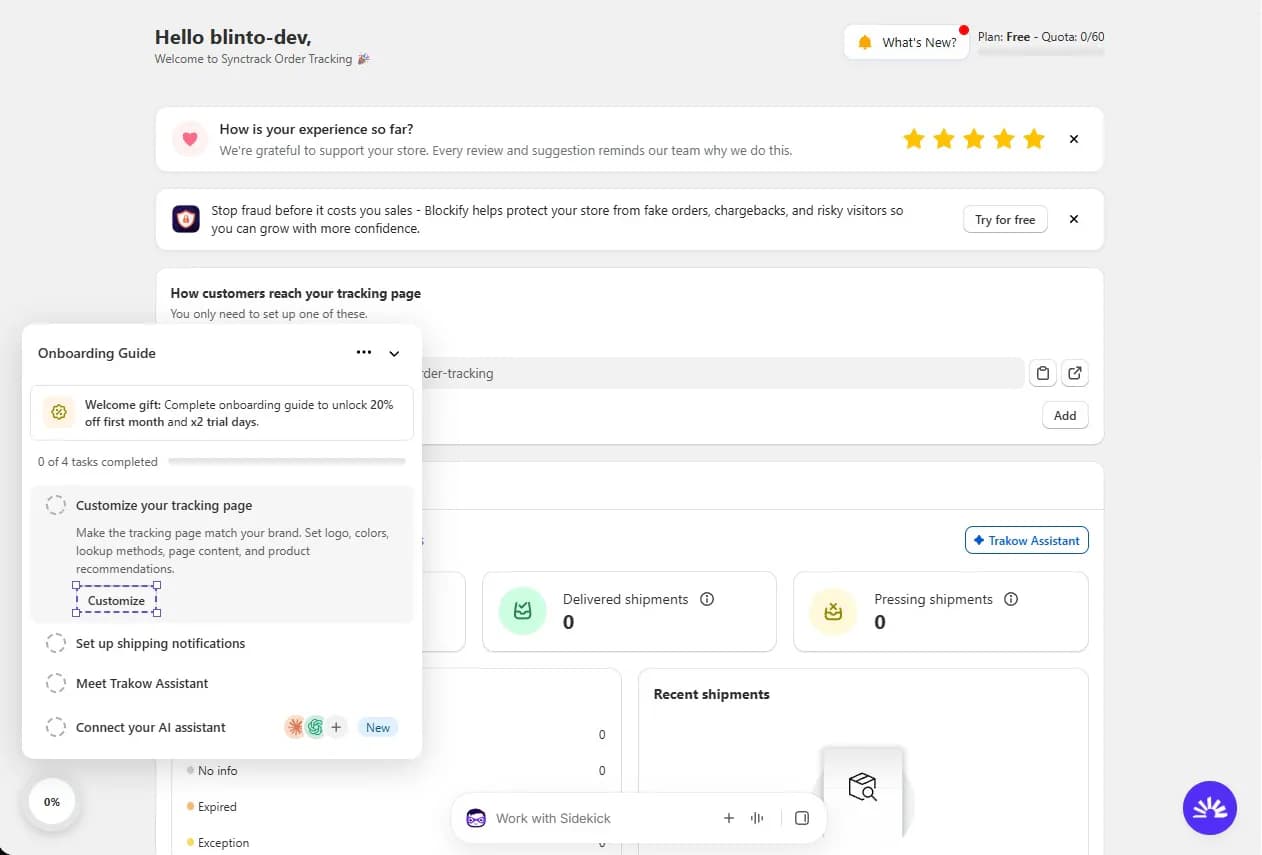Click 'Plan: Free - Quota: 0/60' text
Screen dimensions: 1262x855
[1041, 37]
